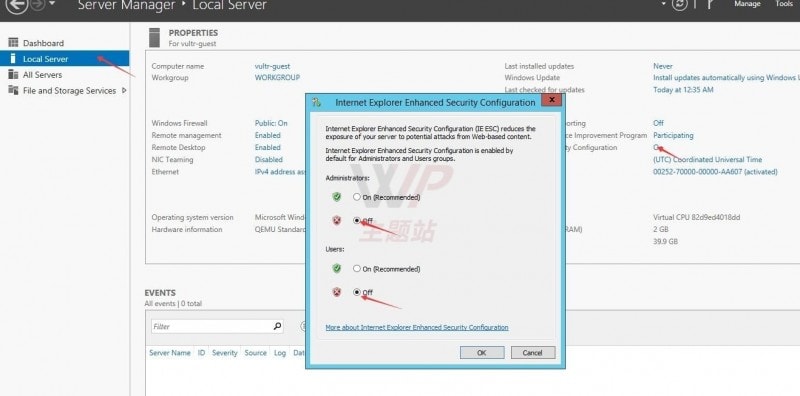Open the Tools menu
This screenshot has width=800, height=396.
tap(784, 4)
